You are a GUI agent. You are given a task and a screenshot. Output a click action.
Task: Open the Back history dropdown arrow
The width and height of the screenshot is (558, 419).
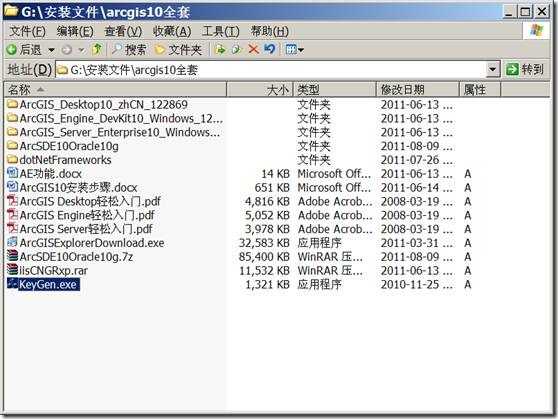pyautogui.click(x=51, y=50)
